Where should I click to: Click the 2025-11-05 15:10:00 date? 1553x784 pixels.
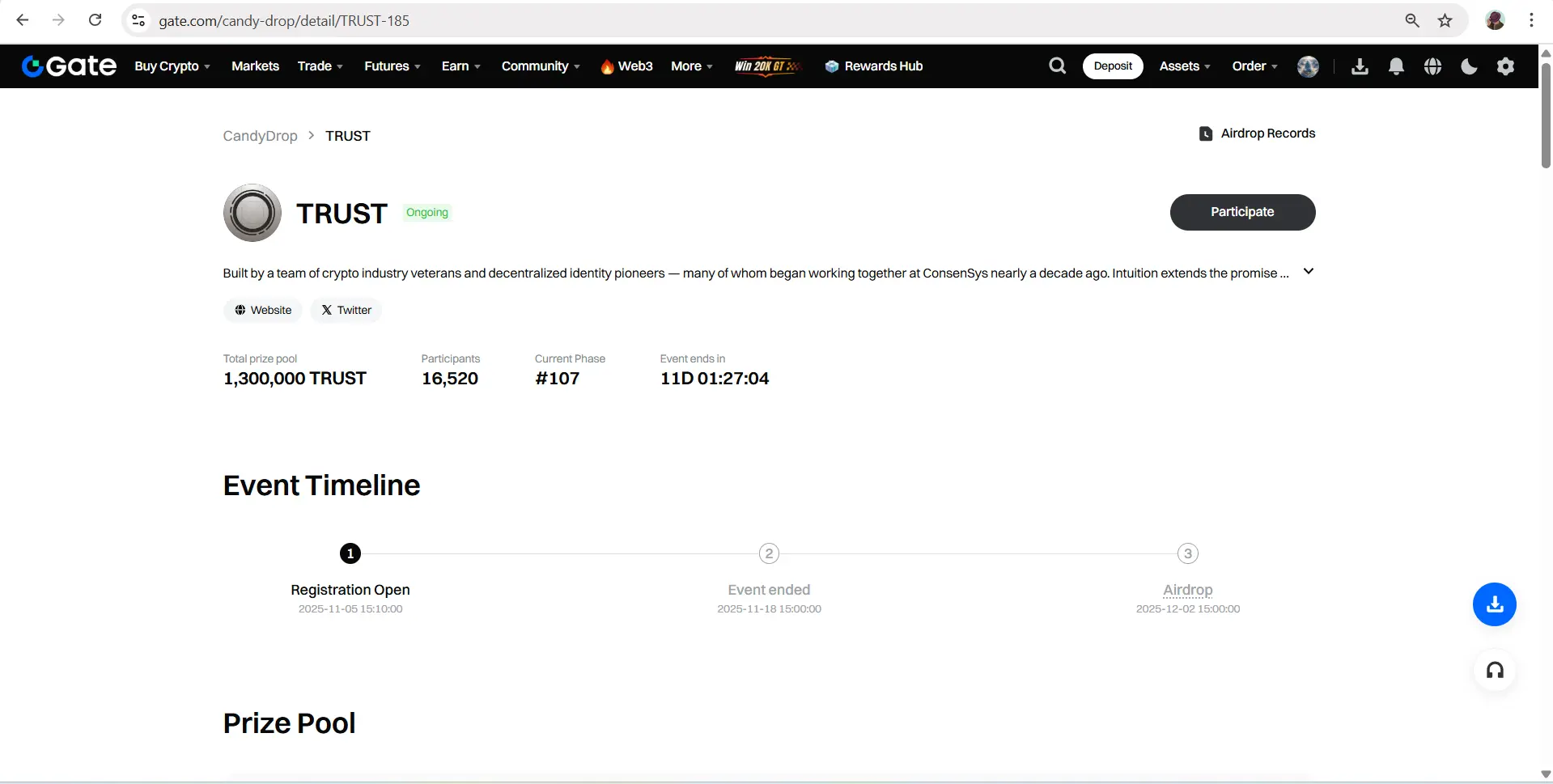tap(350, 609)
